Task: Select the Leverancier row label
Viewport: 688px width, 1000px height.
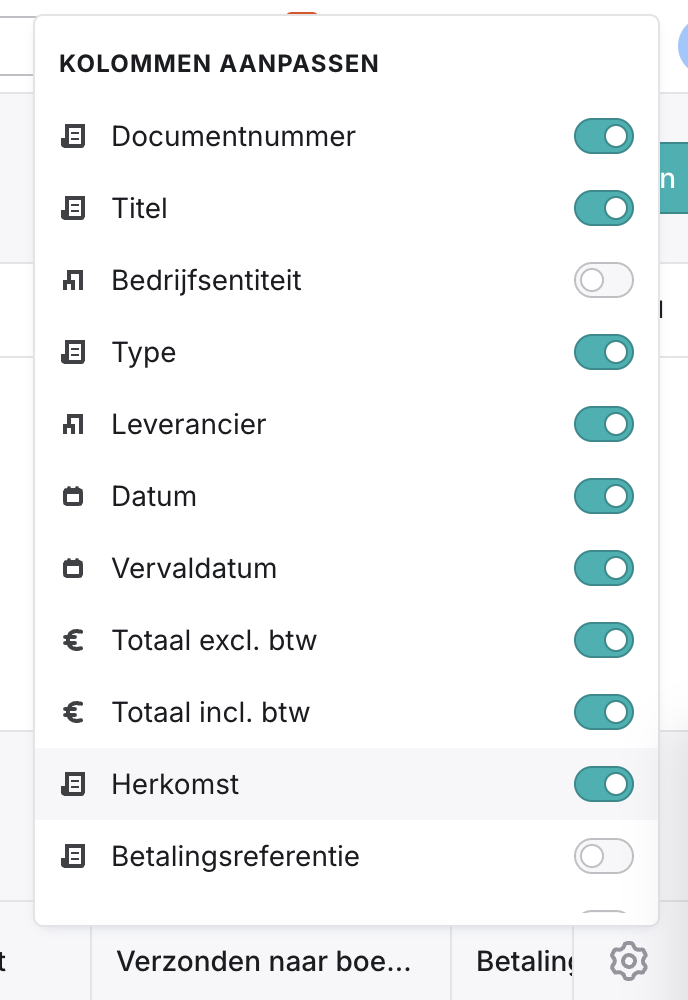Action: tap(188, 424)
